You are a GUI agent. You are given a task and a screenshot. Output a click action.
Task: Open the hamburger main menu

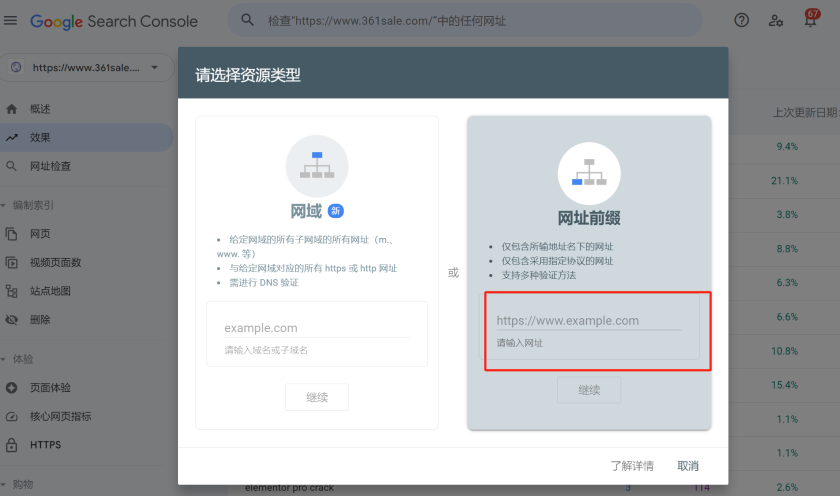[x=10, y=21]
